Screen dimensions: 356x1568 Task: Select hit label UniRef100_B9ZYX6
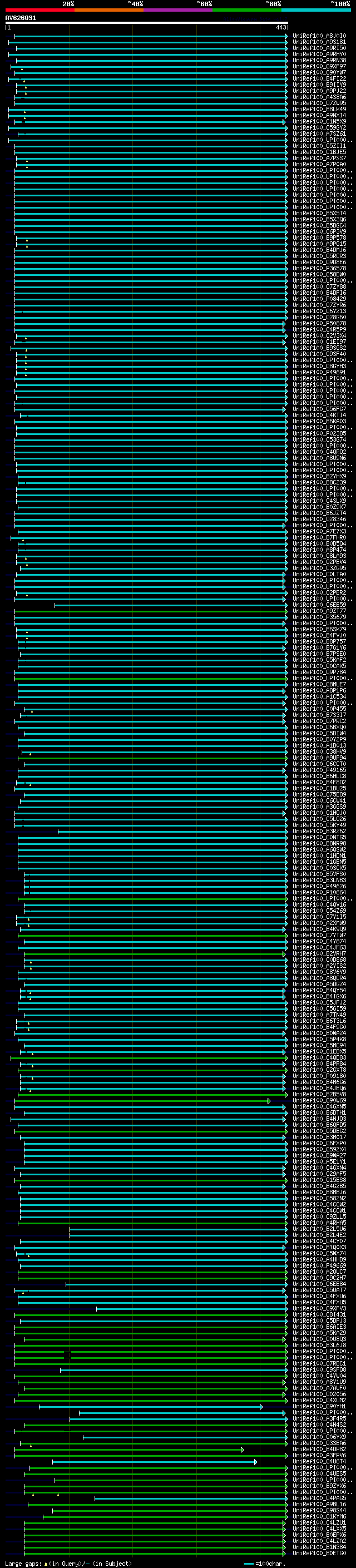[x=319, y=1486]
